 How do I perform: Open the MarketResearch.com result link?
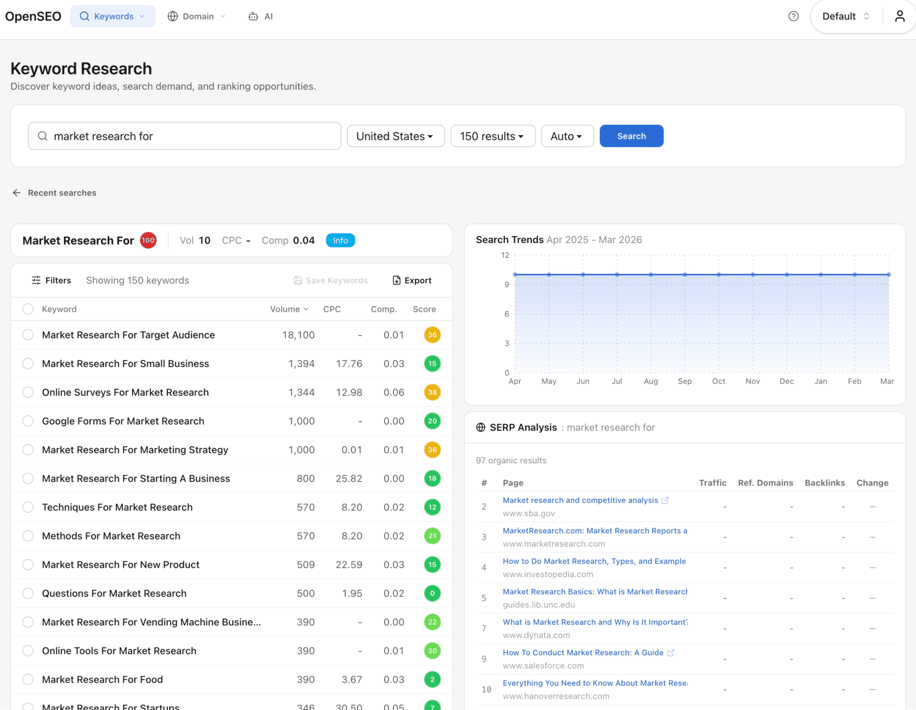(595, 531)
